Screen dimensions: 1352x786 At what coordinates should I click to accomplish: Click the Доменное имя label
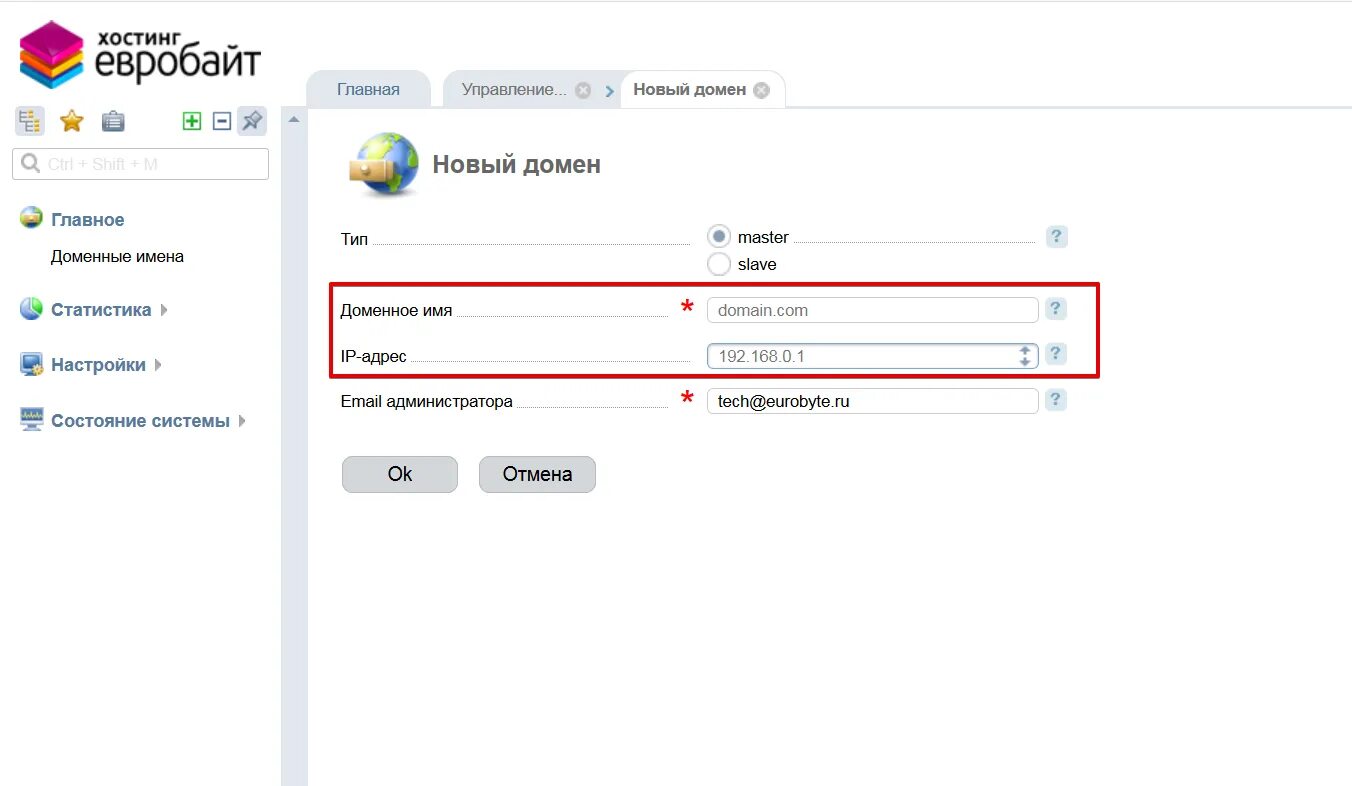(396, 311)
